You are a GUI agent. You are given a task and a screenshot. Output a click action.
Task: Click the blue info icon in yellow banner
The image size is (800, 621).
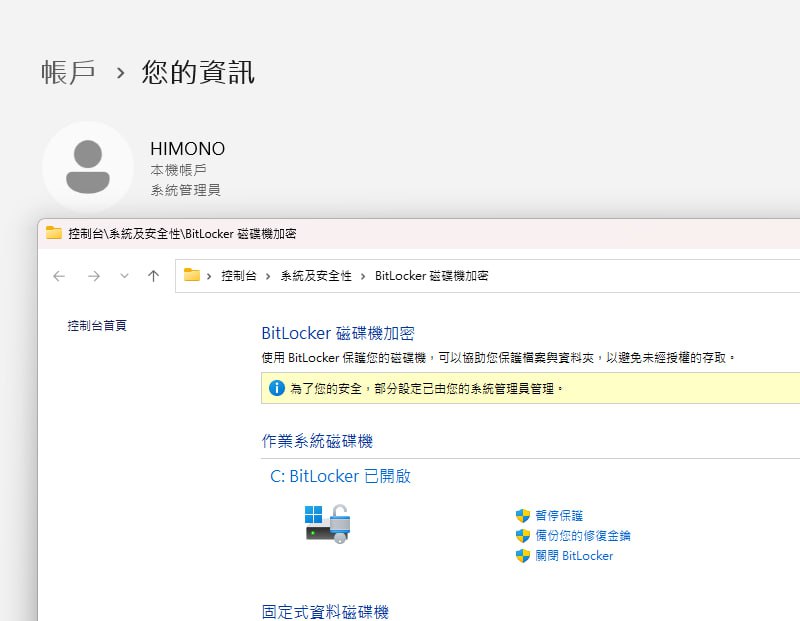tap(277, 388)
